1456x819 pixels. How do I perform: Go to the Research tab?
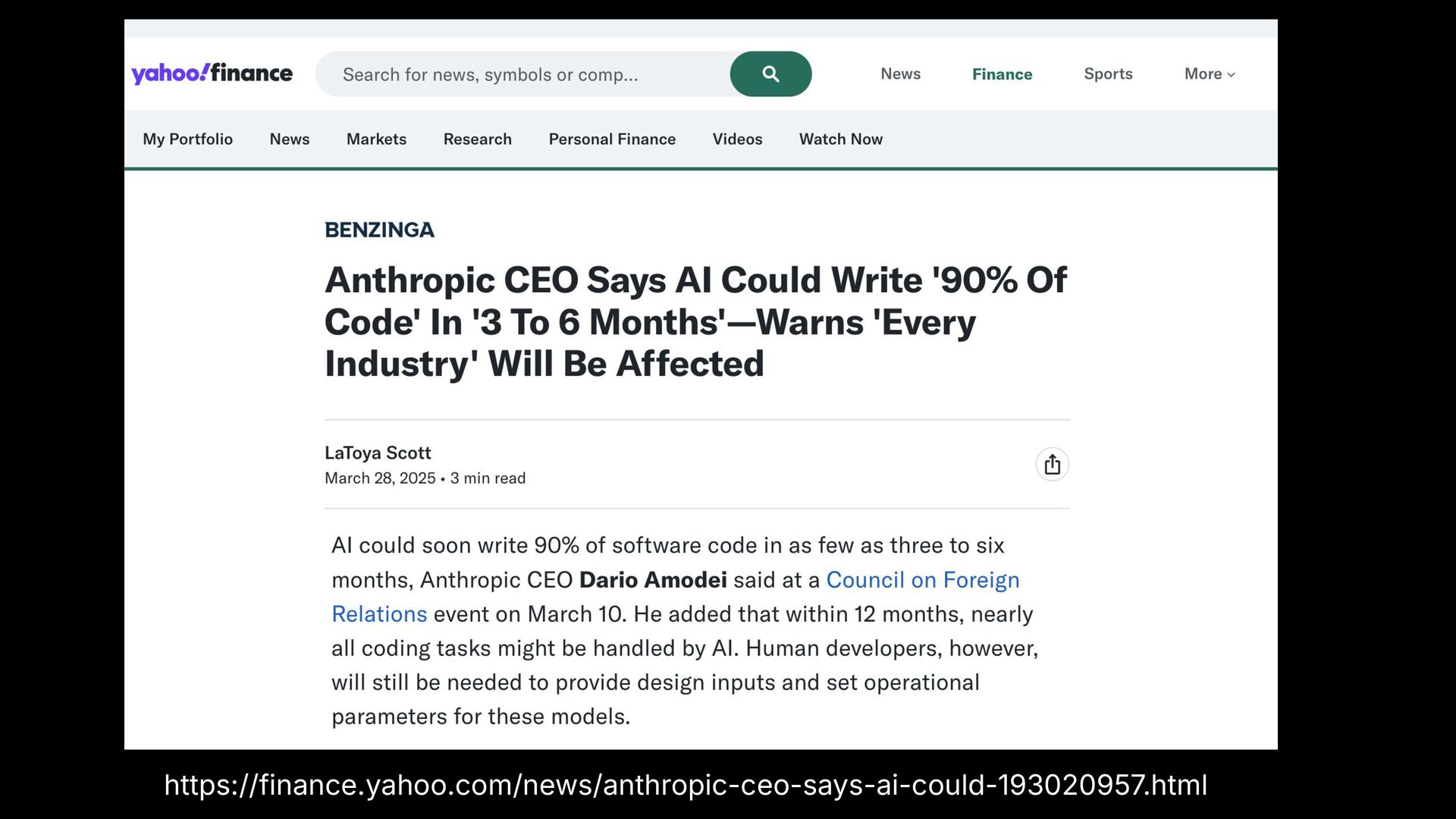(x=477, y=139)
